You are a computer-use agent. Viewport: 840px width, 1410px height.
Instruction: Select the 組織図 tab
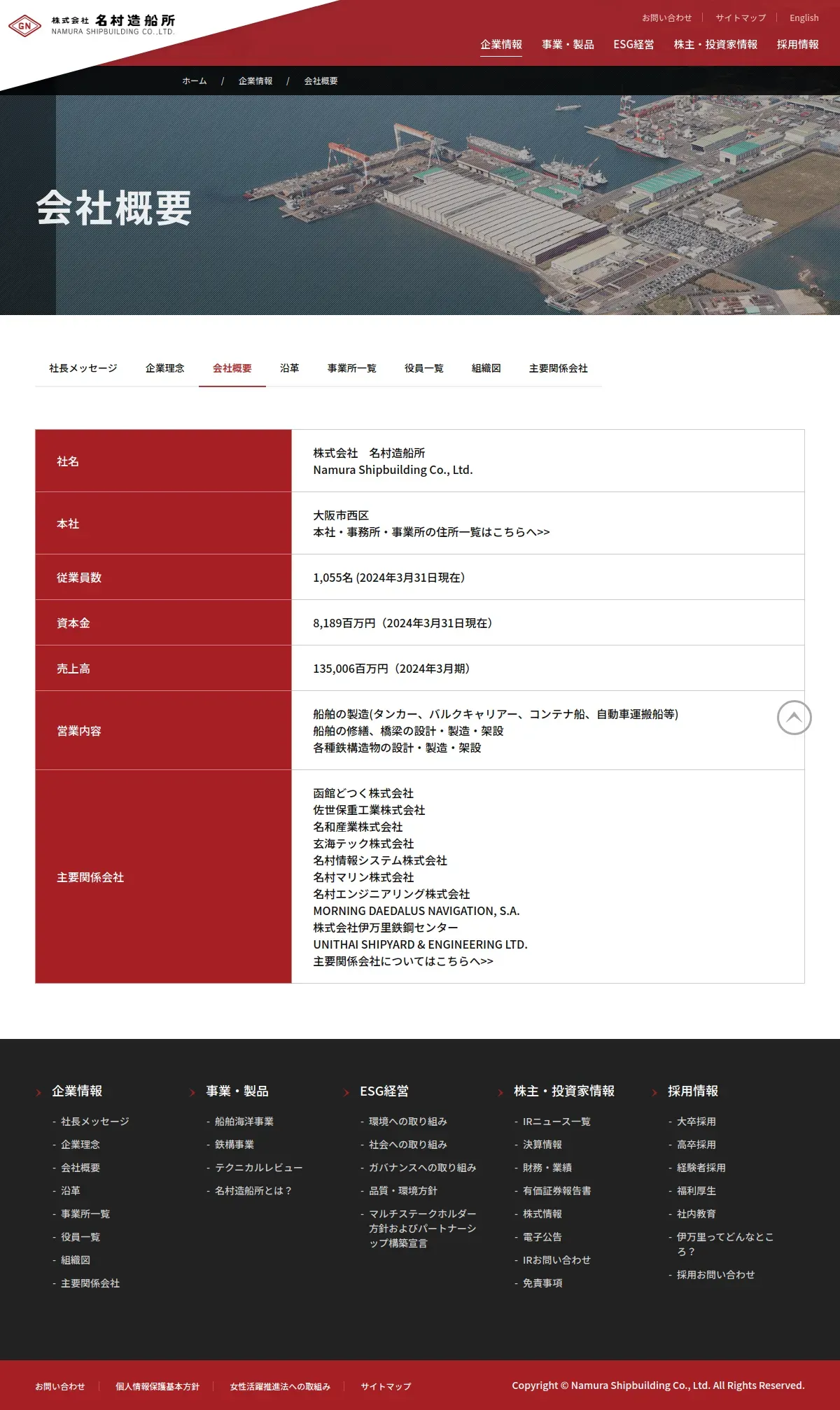486,368
